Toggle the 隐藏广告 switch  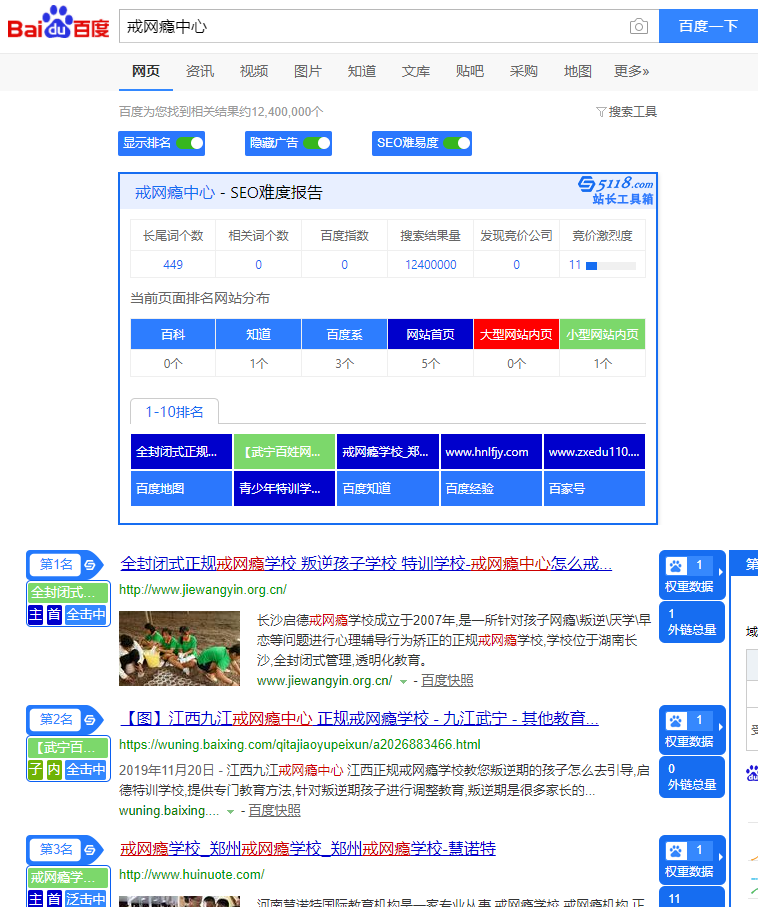(317, 143)
